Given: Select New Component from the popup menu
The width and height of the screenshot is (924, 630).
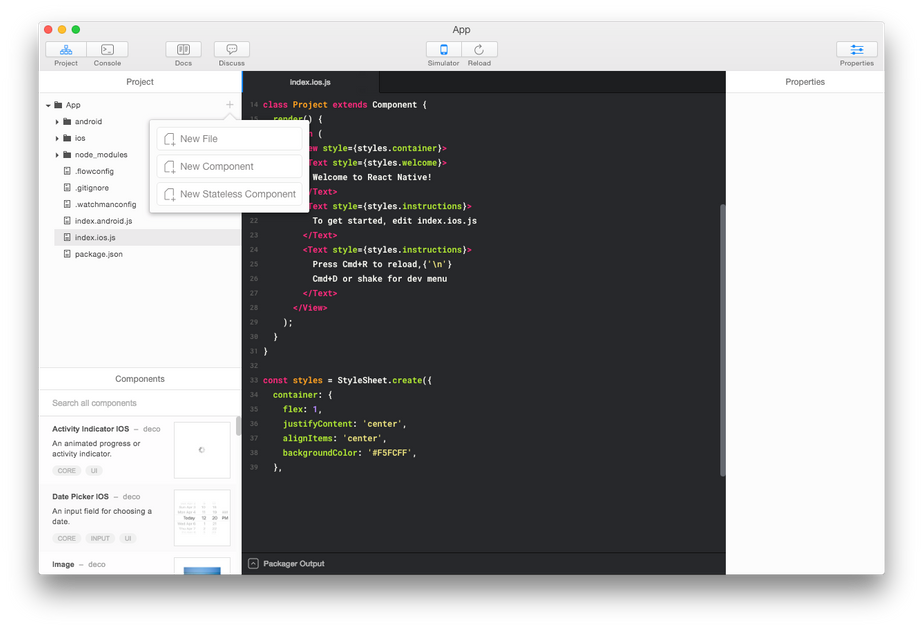Looking at the screenshot, I should pyautogui.click(x=228, y=166).
